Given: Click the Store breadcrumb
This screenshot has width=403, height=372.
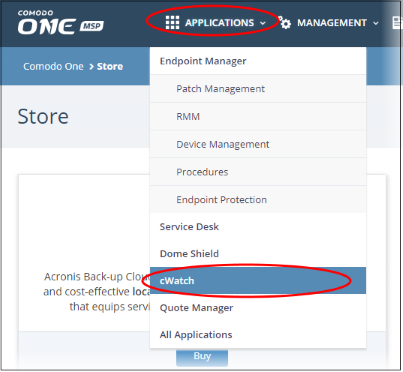Looking at the screenshot, I should tap(110, 66).
